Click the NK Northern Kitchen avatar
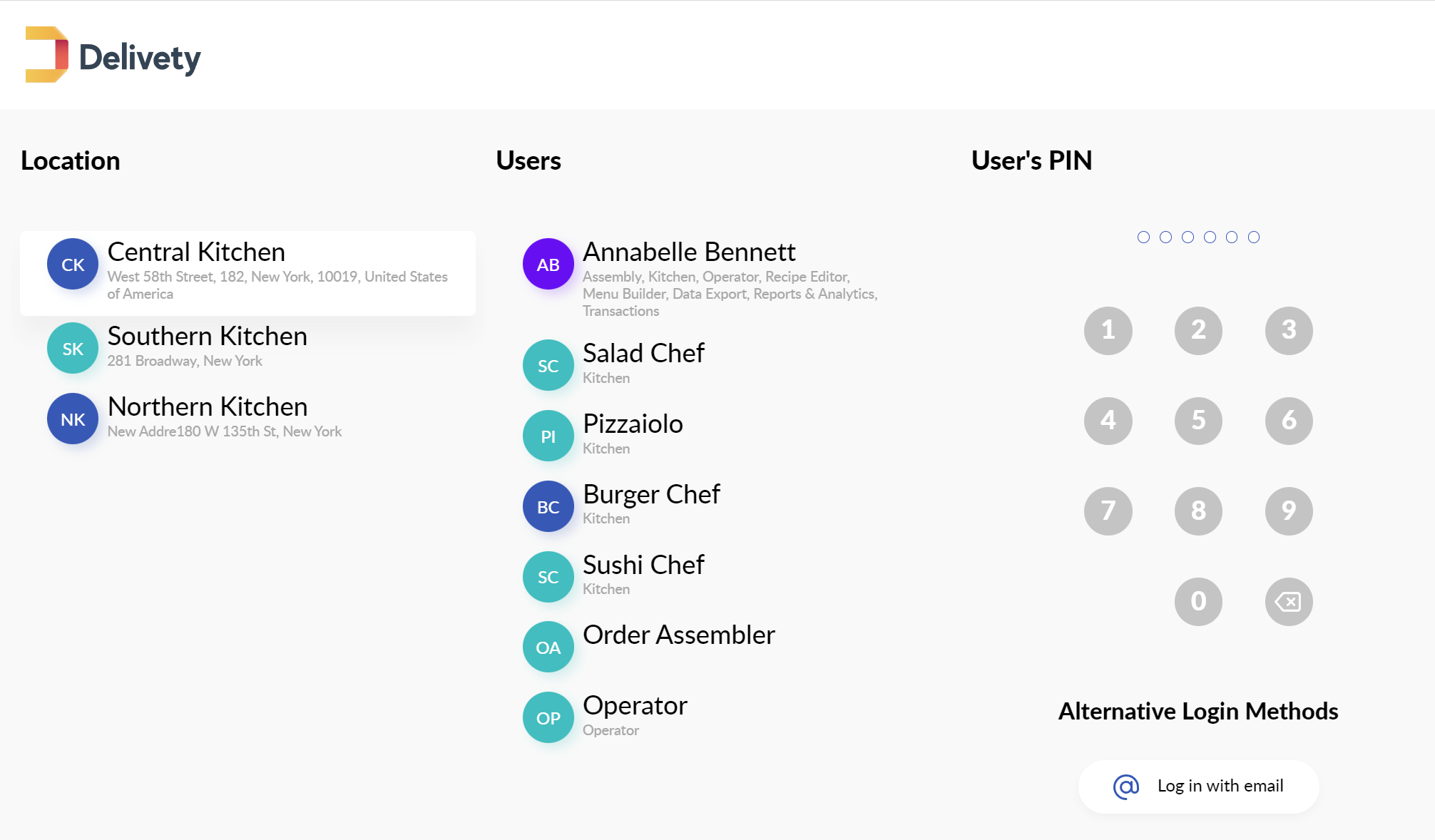The height and width of the screenshot is (840, 1435). [73, 419]
